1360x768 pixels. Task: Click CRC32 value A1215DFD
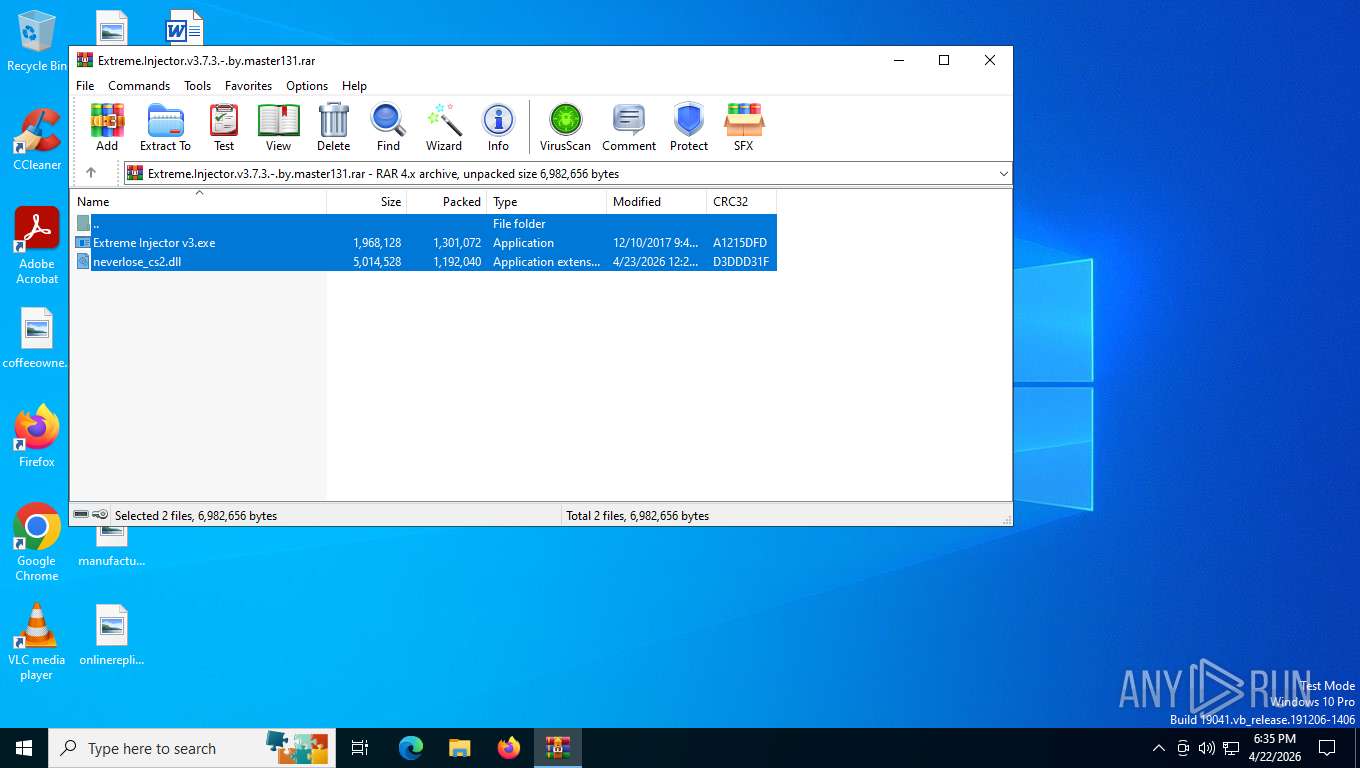click(740, 243)
